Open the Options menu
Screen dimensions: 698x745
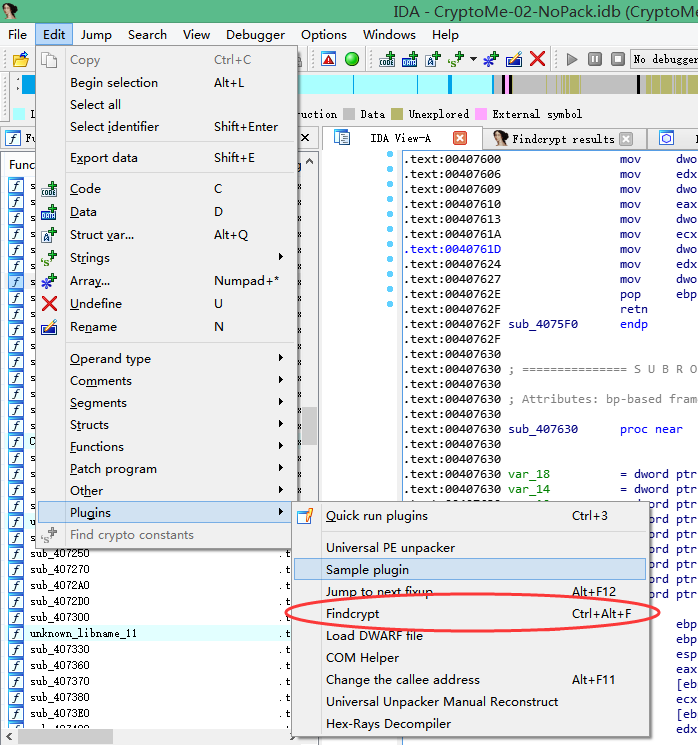[324, 35]
